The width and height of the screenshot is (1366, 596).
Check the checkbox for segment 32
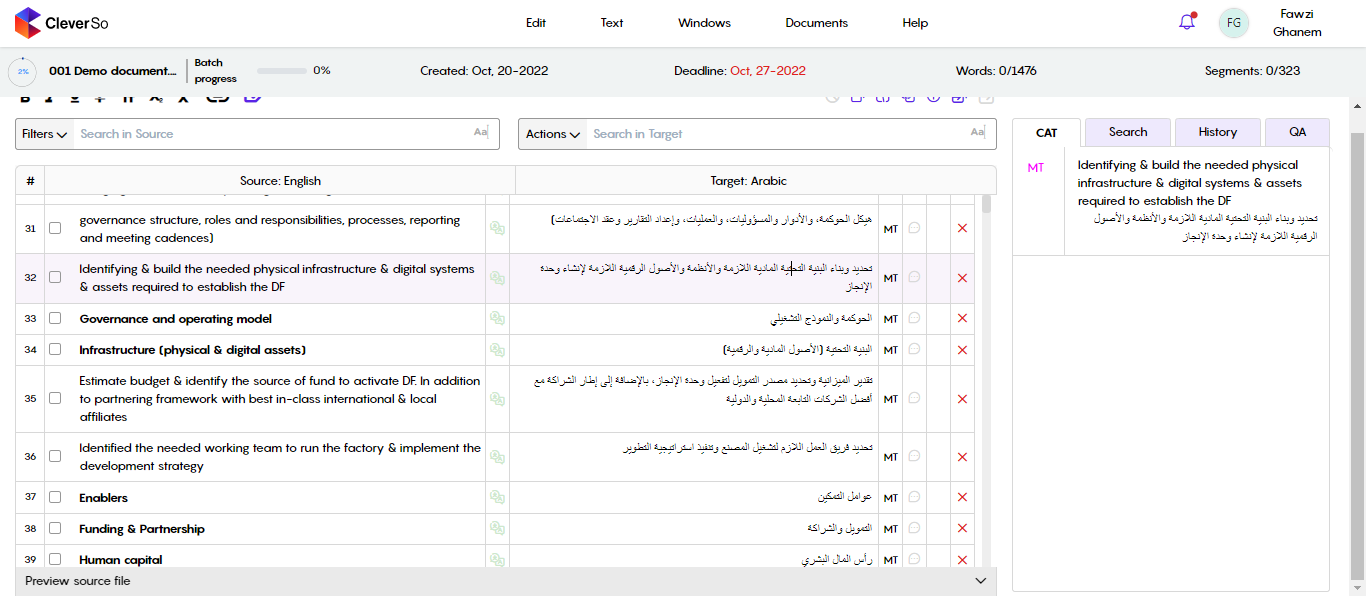55,277
